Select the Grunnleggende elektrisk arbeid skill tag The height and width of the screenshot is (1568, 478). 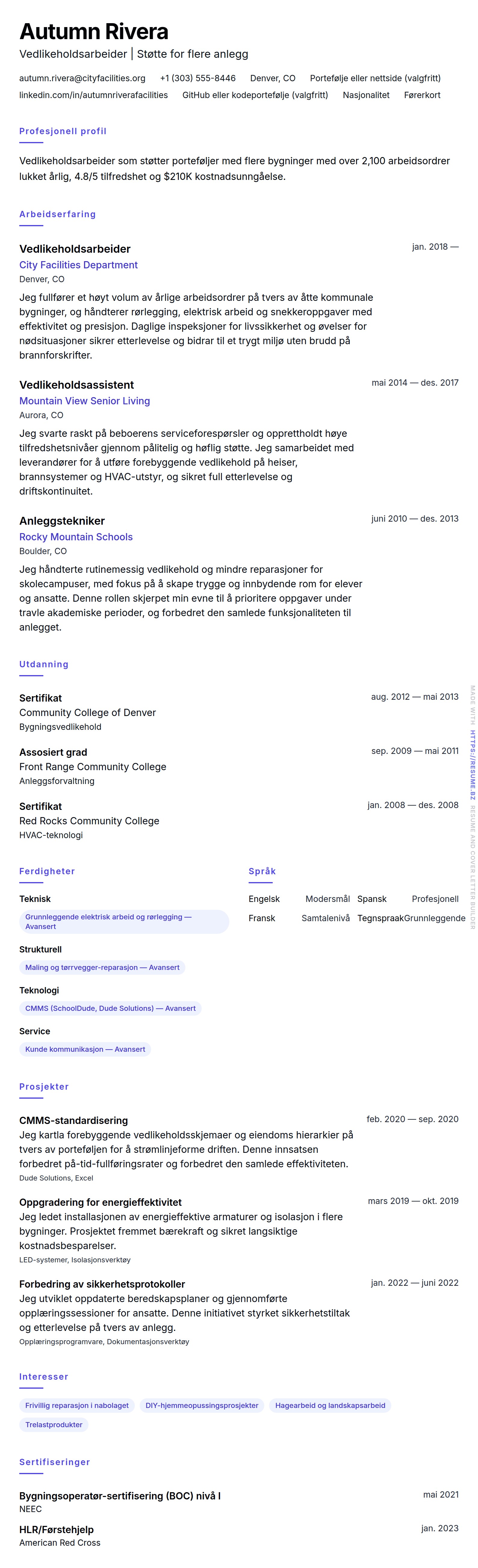[x=124, y=921]
